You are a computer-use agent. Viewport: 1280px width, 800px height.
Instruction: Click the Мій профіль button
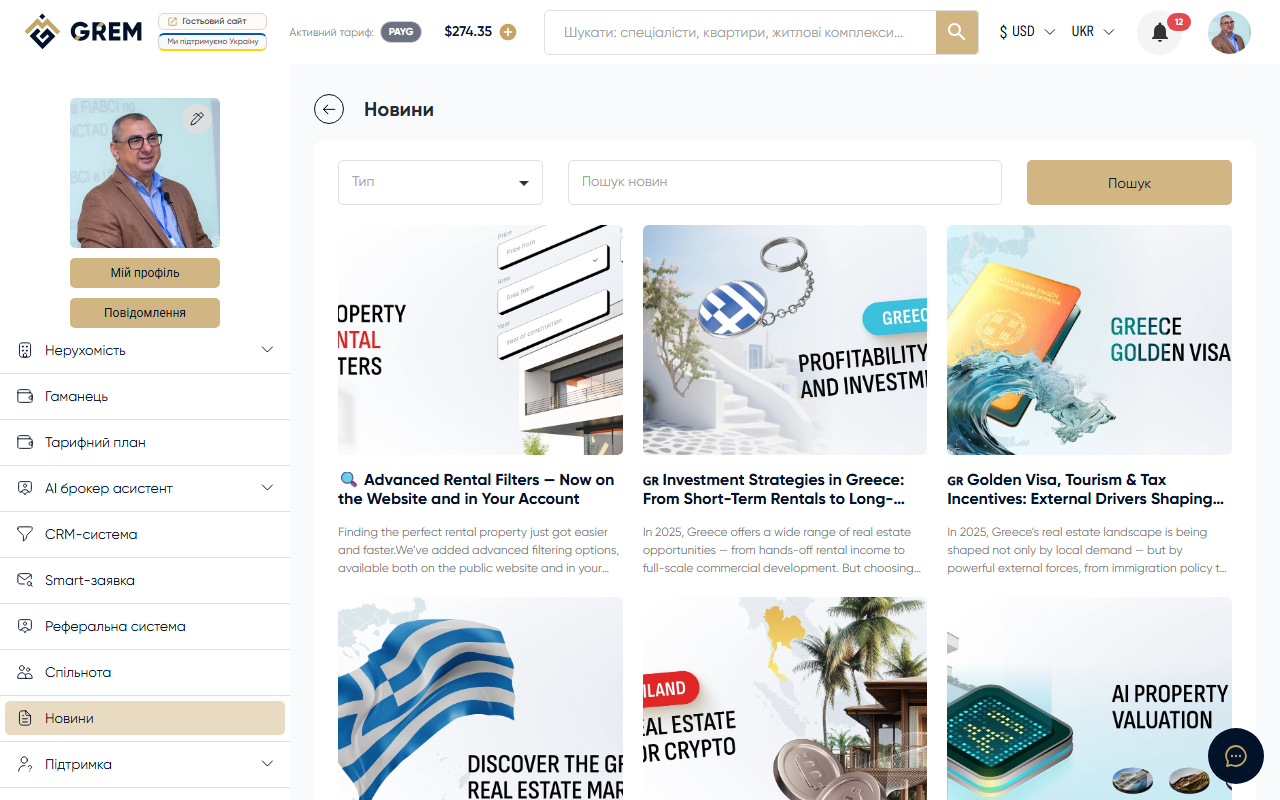[x=145, y=273]
